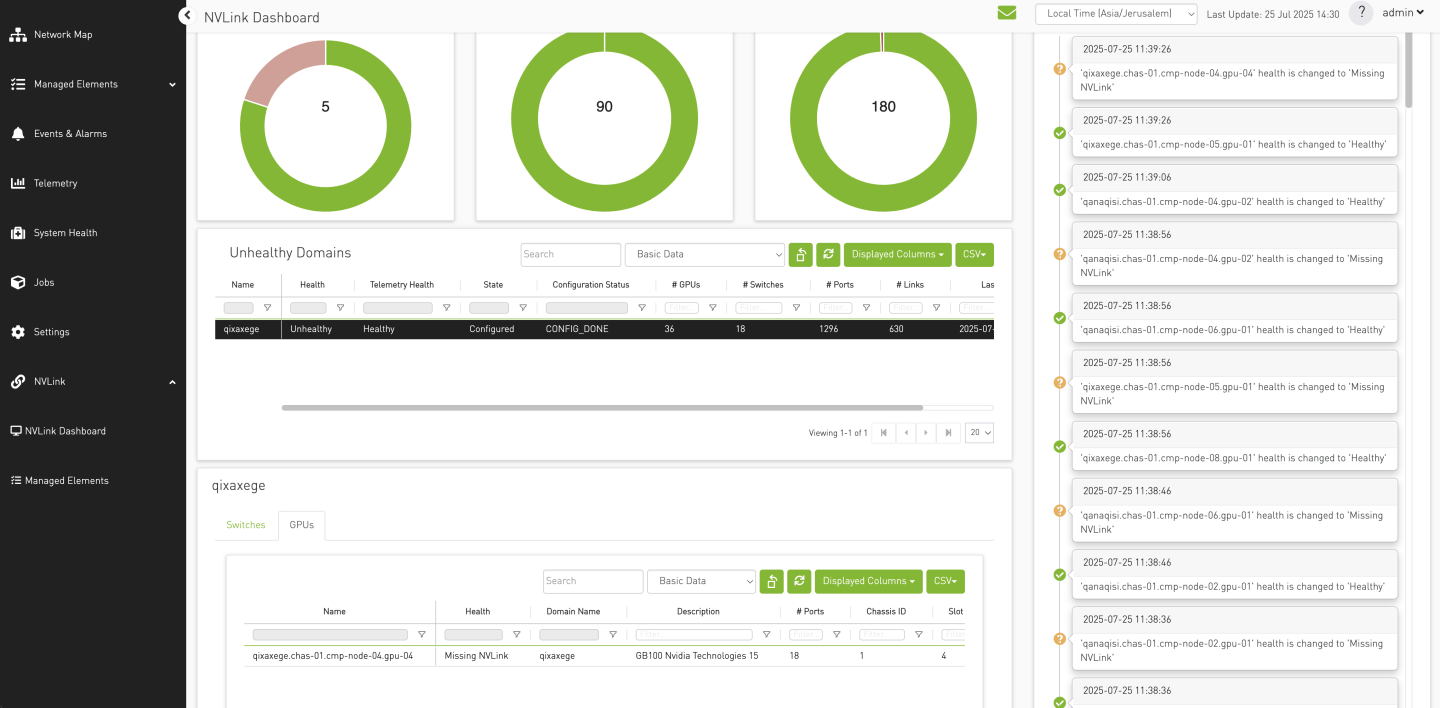Click the CSV export button
1440x708 pixels.
pyautogui.click(x=973, y=254)
